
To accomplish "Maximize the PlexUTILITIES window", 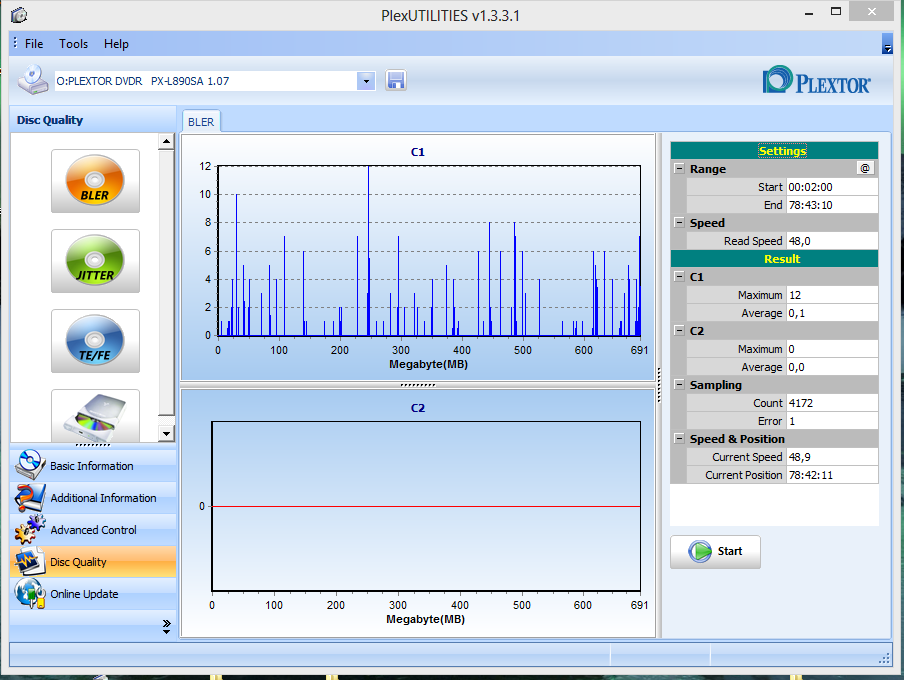I will click(836, 12).
